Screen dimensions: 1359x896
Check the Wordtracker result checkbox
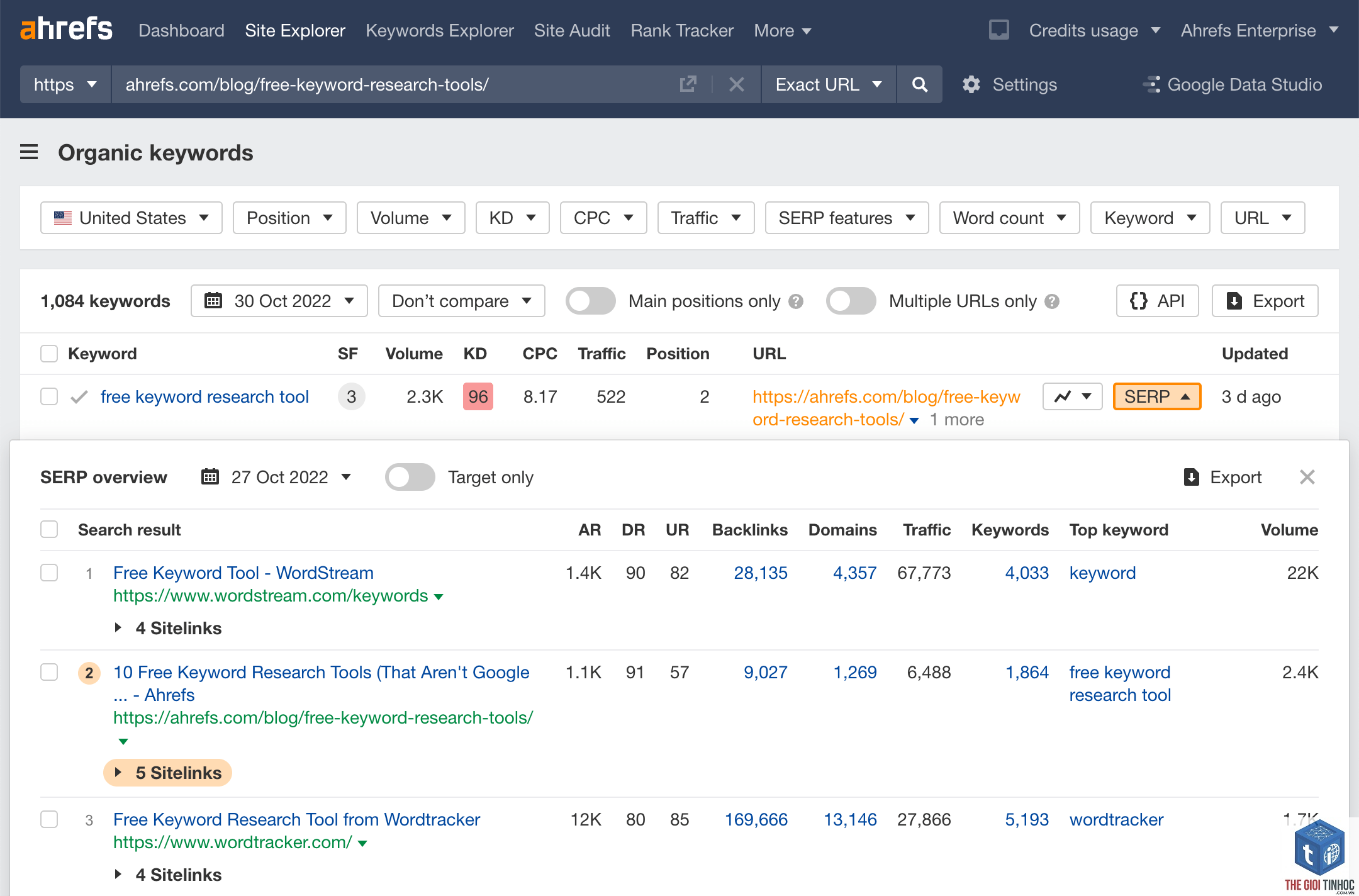coord(49,819)
